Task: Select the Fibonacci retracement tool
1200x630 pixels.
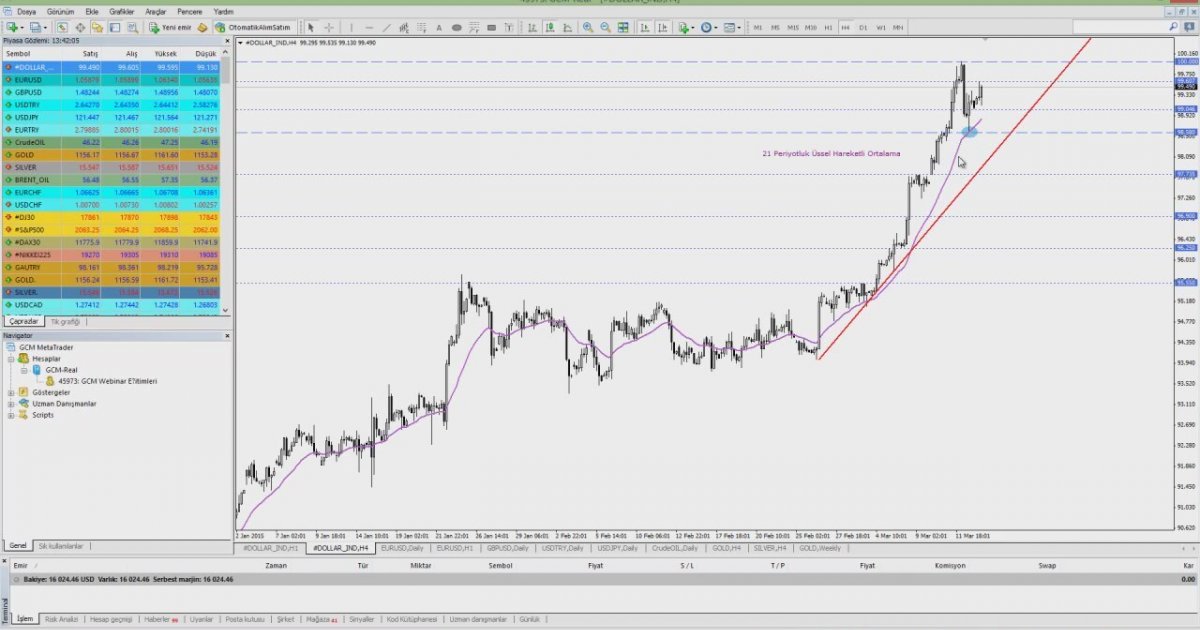Action: point(423,28)
